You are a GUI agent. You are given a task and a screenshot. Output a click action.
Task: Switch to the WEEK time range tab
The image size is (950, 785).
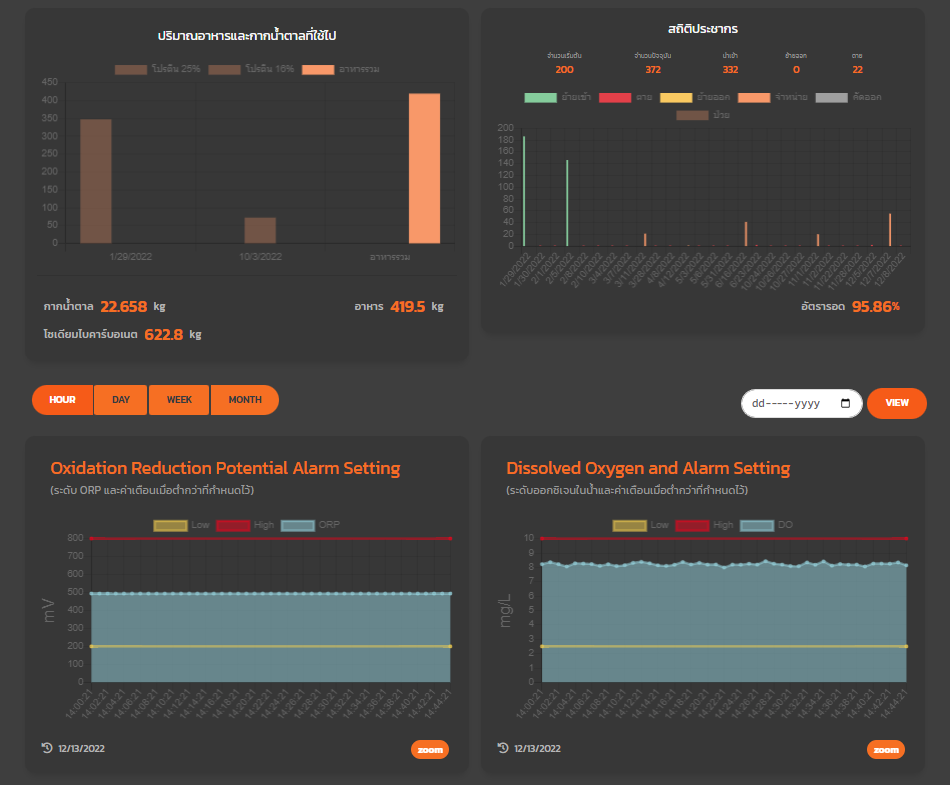[180, 400]
